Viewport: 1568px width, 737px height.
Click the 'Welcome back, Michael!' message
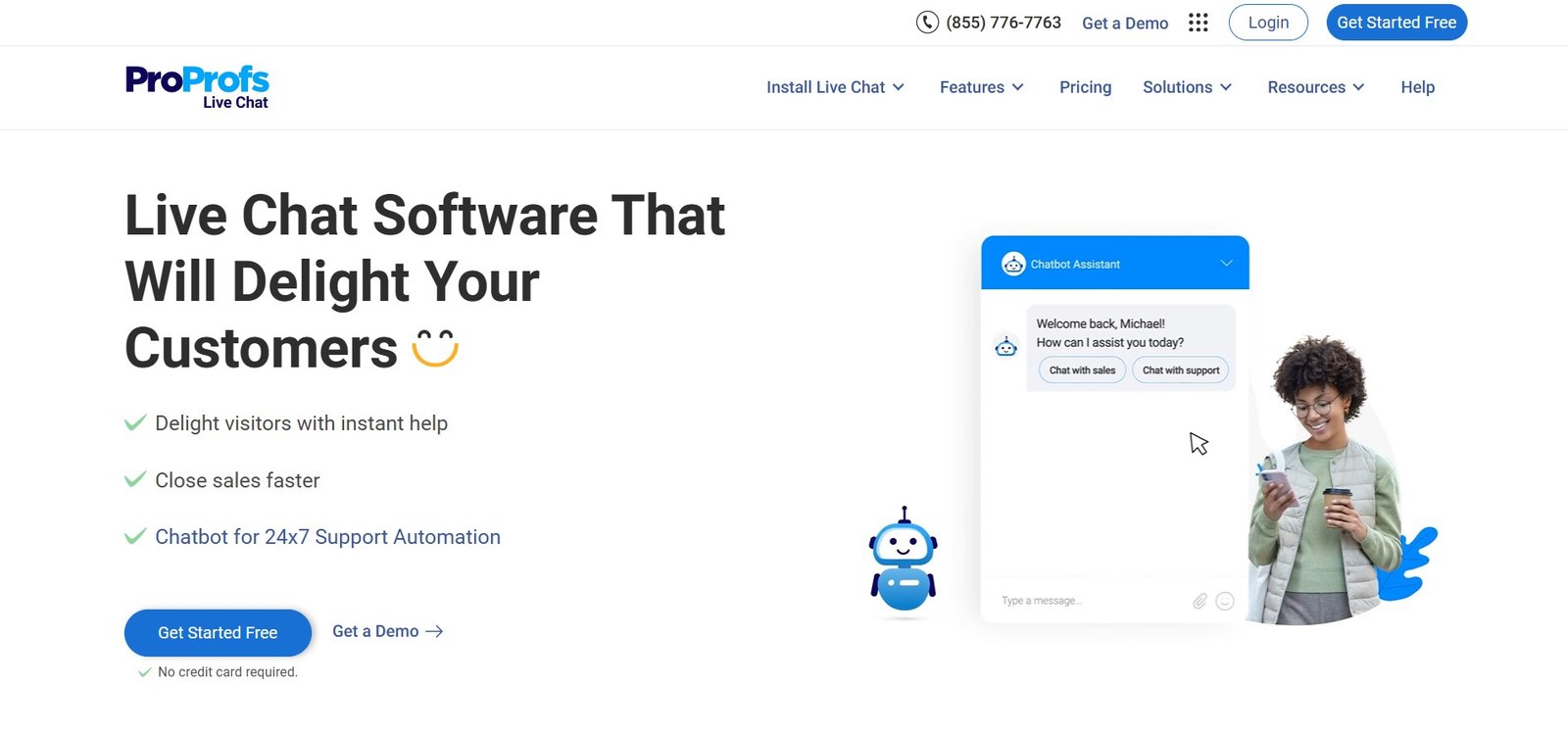pos(1101,323)
